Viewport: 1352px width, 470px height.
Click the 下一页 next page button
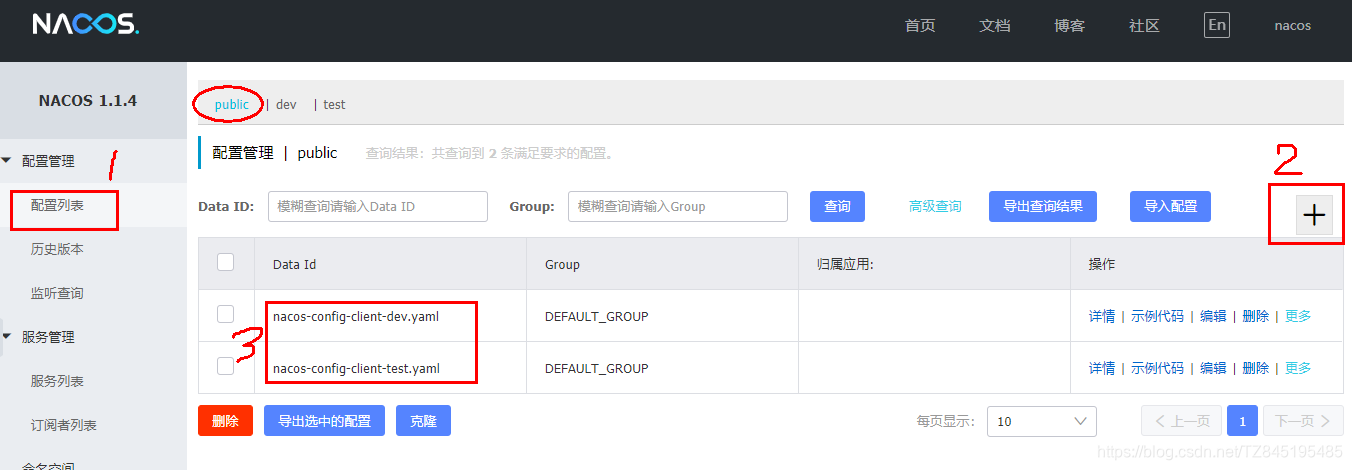point(1303,421)
